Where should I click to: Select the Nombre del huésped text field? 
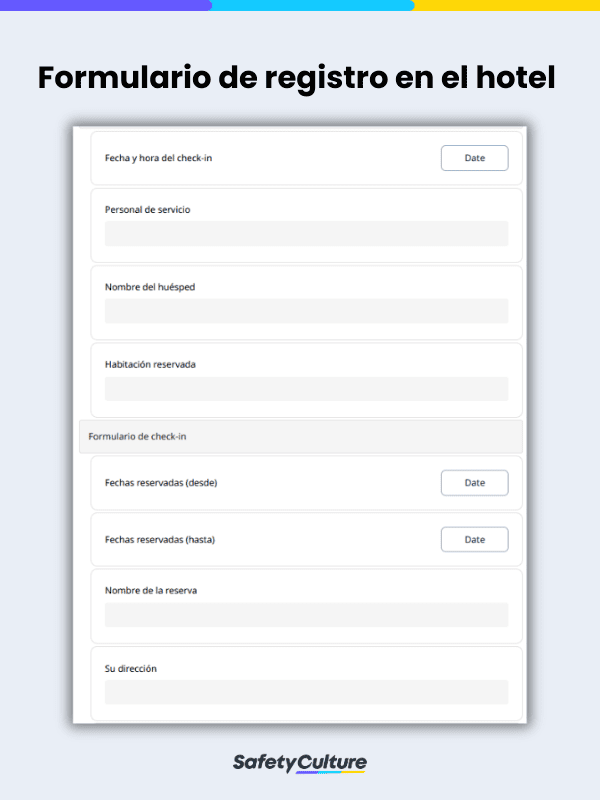(305, 311)
